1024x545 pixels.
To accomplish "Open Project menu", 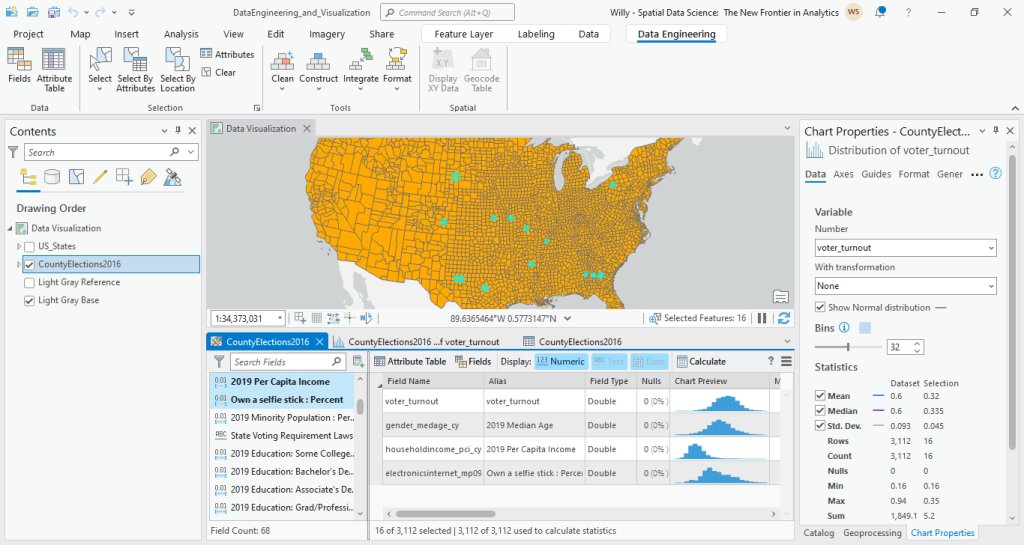I will point(28,34).
